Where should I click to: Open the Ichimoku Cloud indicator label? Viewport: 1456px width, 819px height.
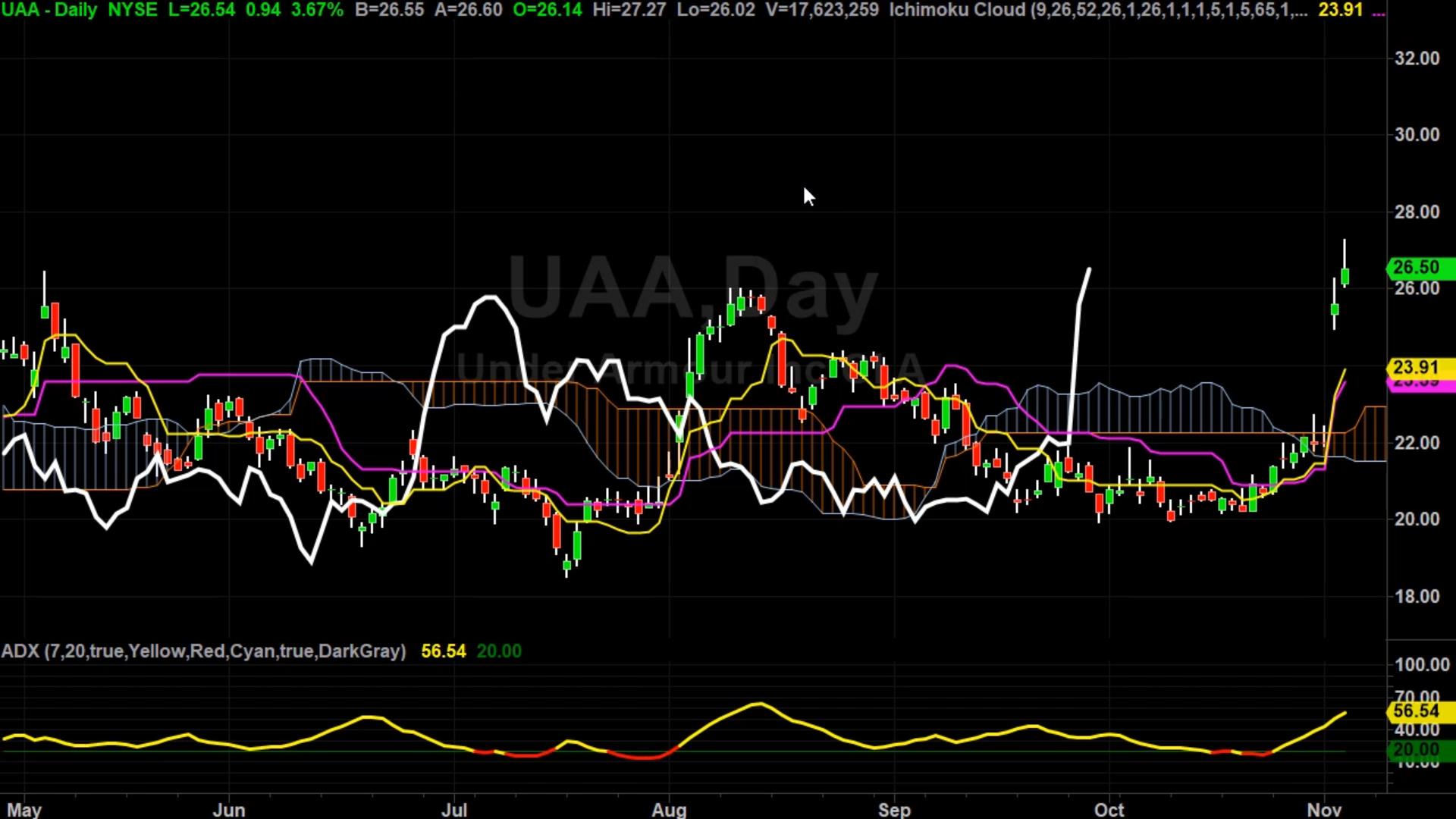click(1098, 11)
